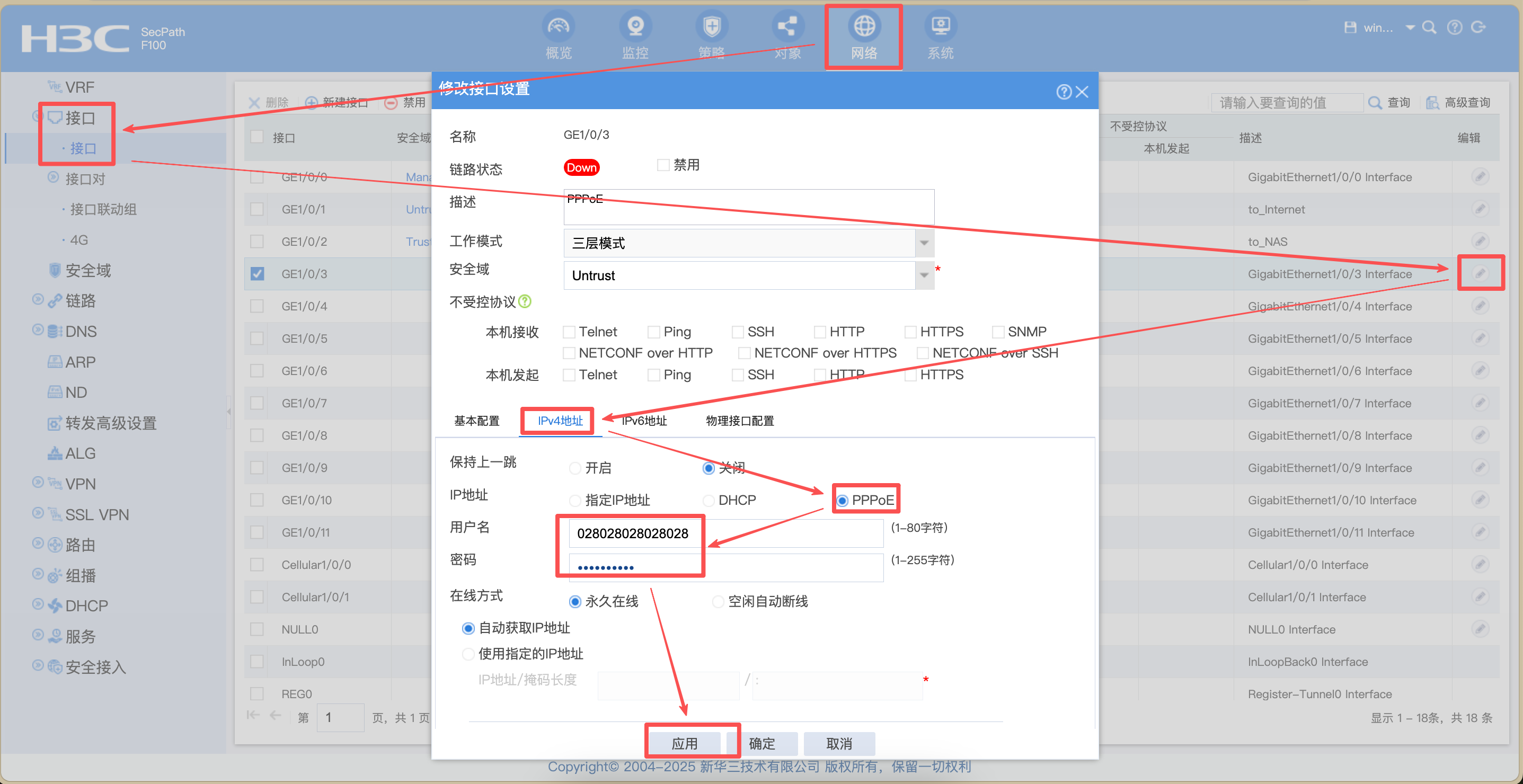The image size is (1523, 784).
Task: Select the PPPoE radio button
Action: tap(843, 501)
